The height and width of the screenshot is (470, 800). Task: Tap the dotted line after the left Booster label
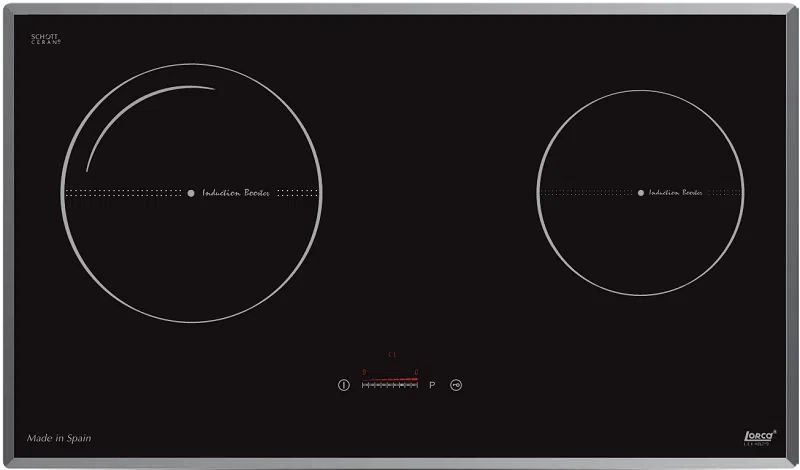click(x=297, y=192)
